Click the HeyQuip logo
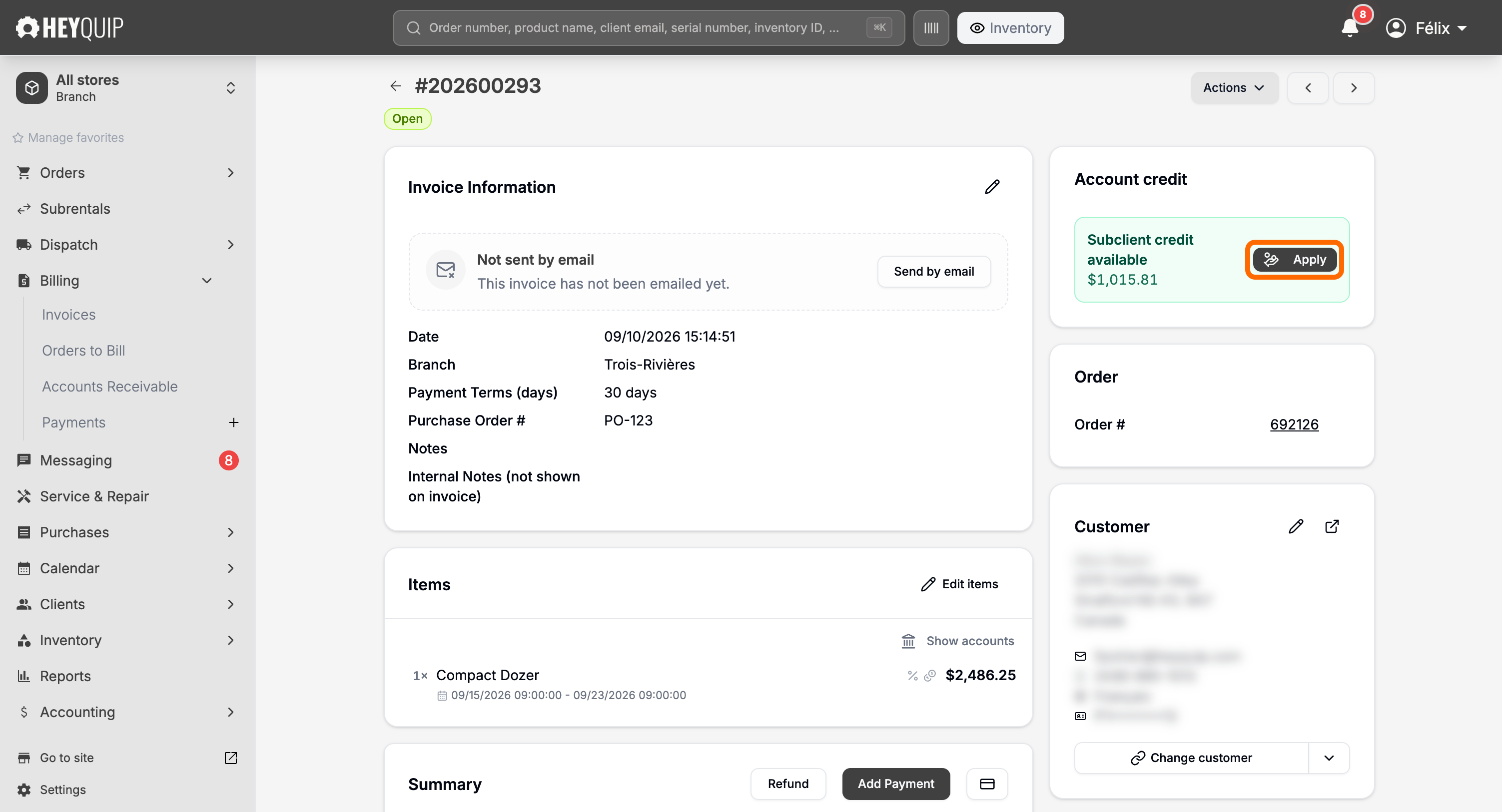The width and height of the screenshot is (1502, 812). tap(69, 27)
